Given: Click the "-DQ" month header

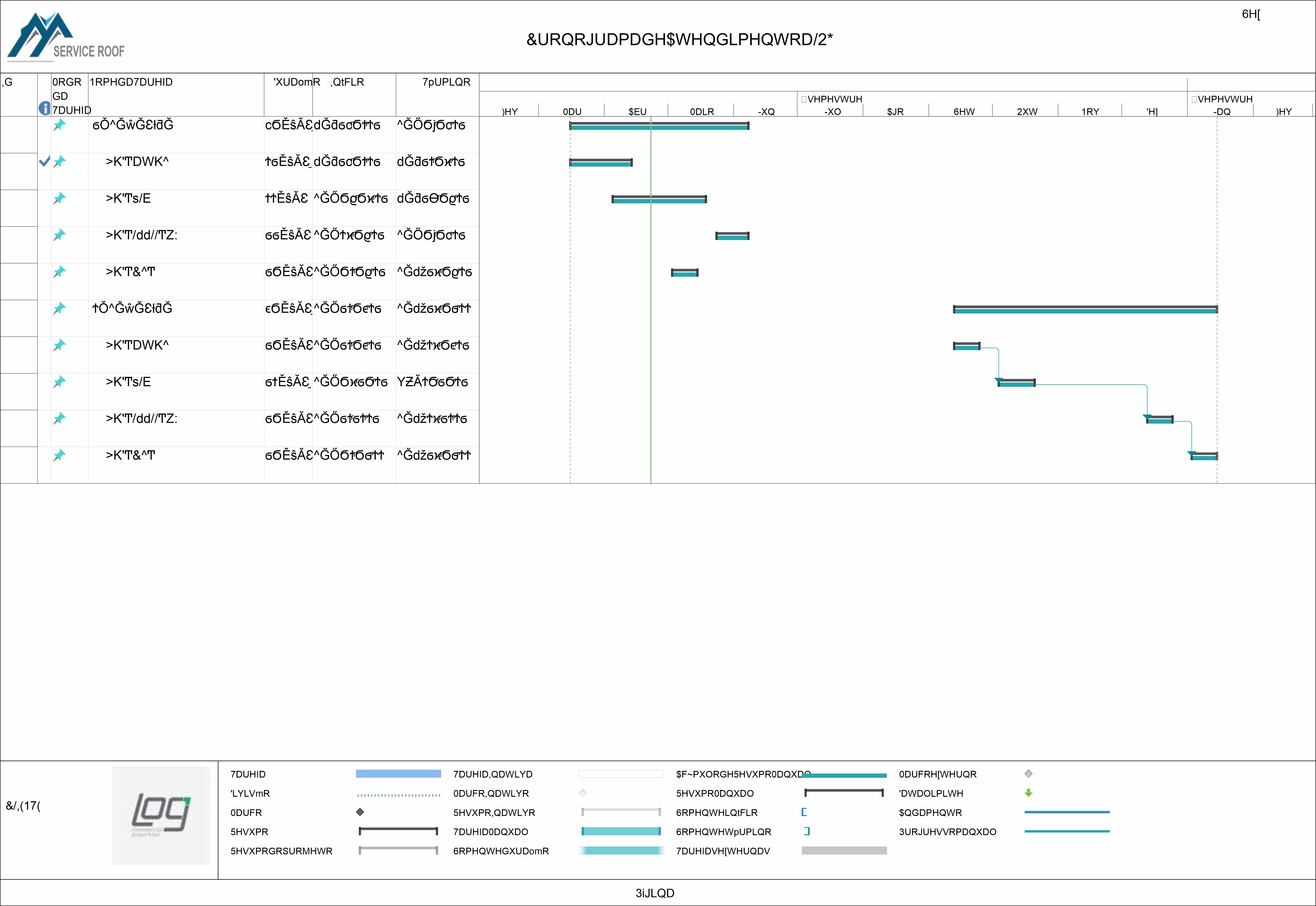Looking at the screenshot, I should (x=1222, y=112).
